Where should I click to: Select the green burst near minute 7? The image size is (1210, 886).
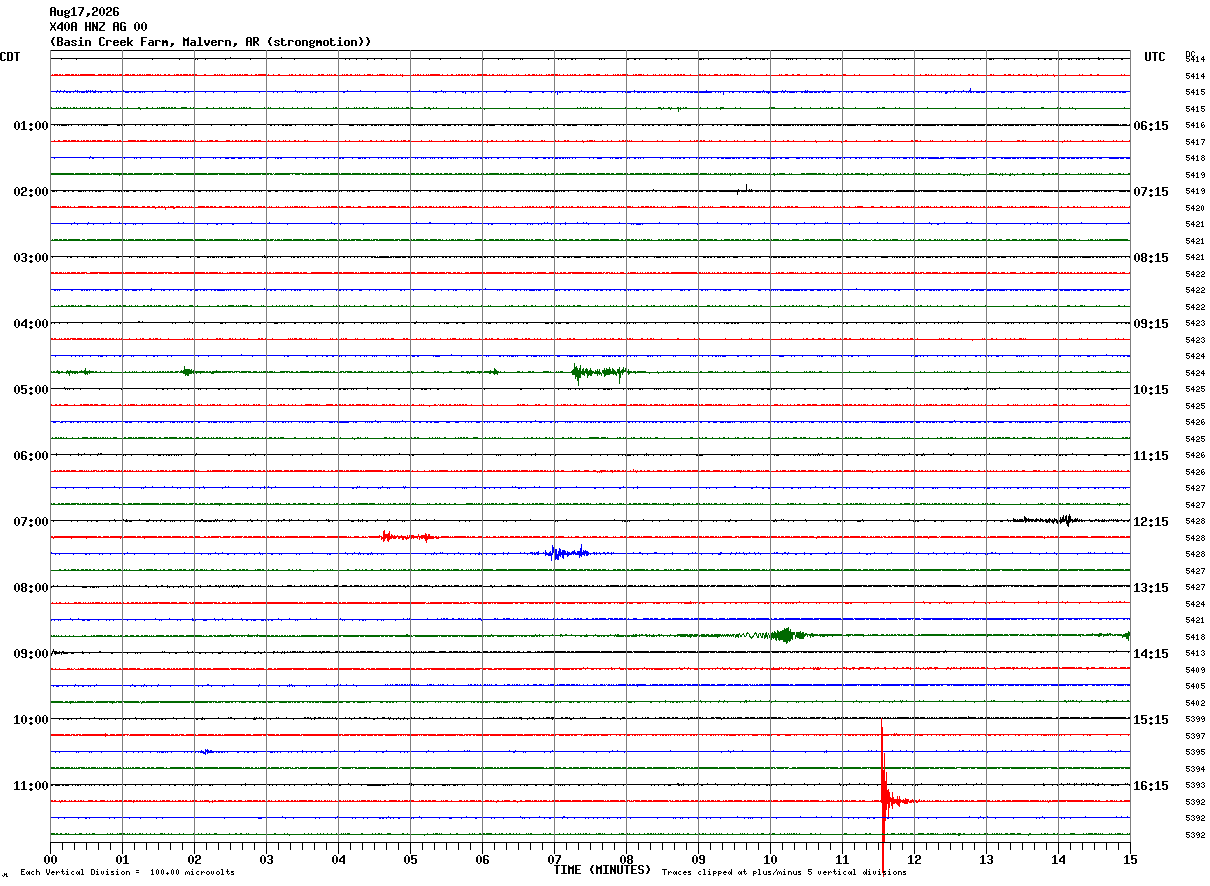600,373
